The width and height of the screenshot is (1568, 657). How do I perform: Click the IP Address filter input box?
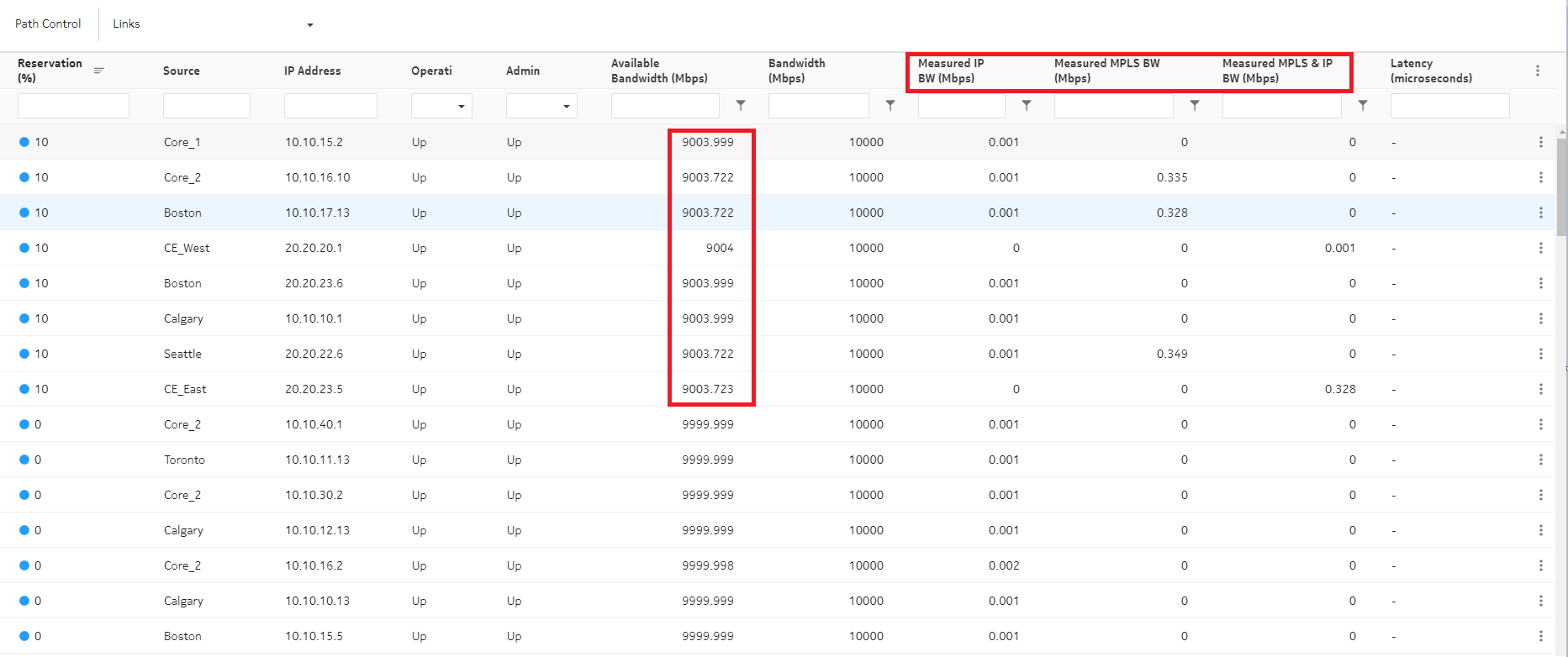coord(330,106)
